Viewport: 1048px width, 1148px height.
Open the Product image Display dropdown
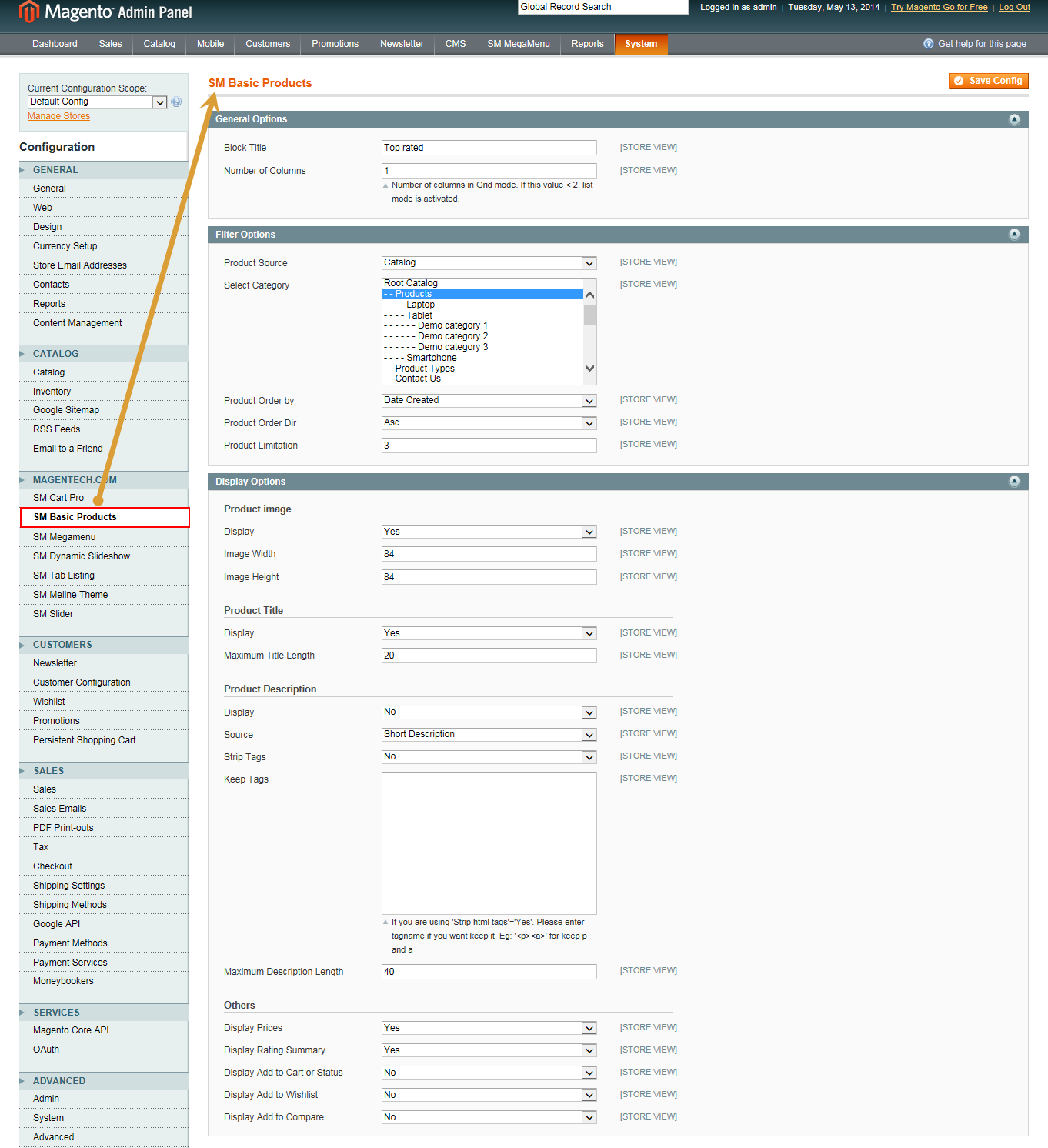[x=489, y=532]
